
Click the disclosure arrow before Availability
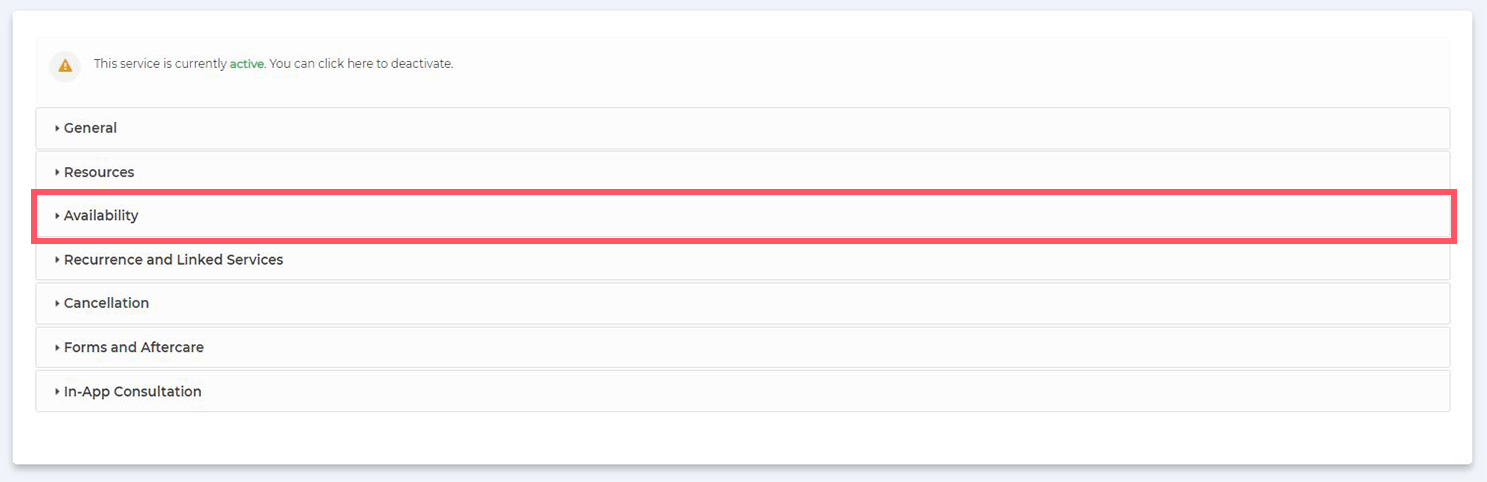pos(57,216)
